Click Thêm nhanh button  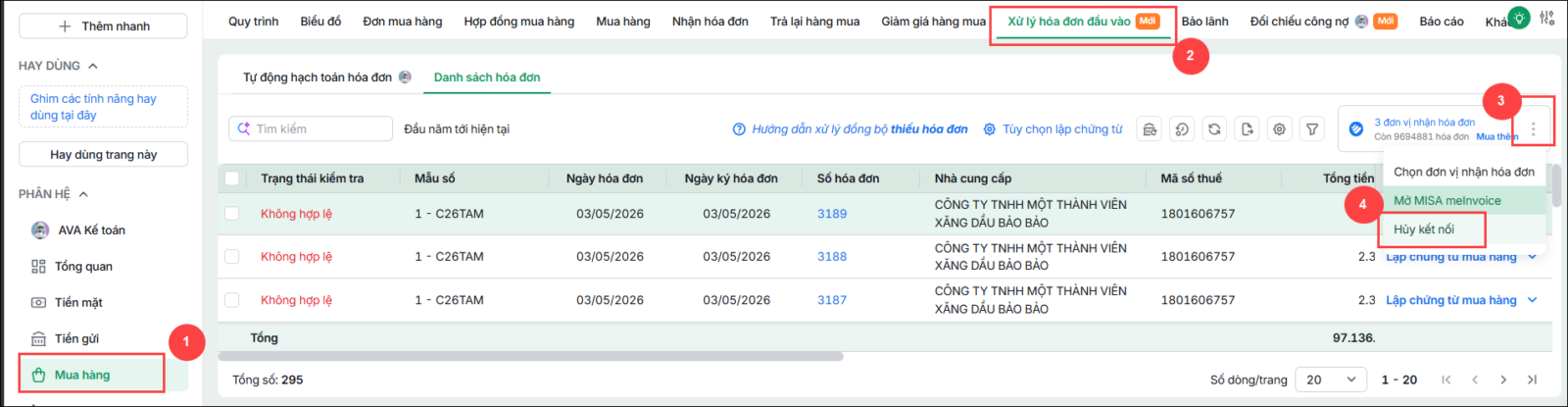(x=103, y=26)
